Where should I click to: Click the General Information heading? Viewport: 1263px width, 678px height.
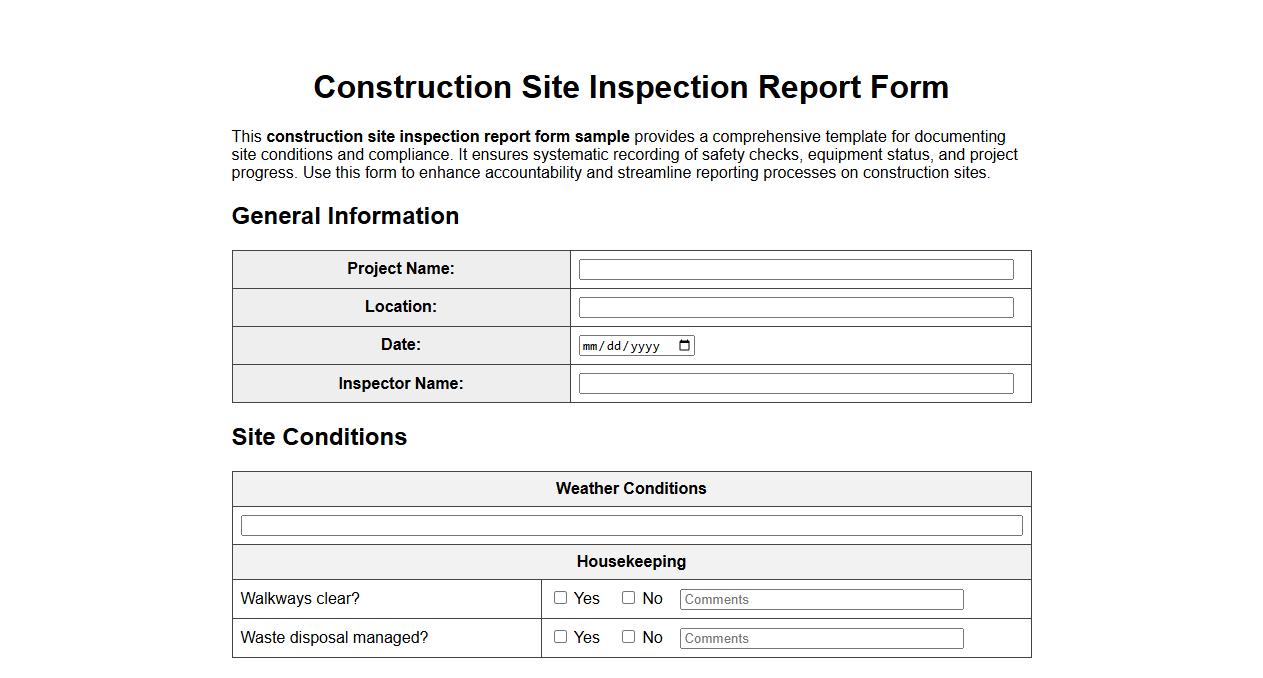pyautogui.click(x=345, y=216)
